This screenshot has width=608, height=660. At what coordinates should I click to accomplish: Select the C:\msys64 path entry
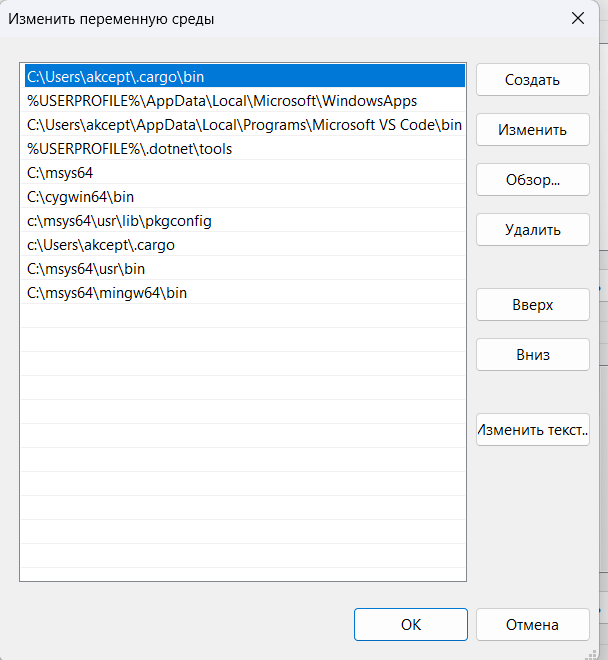[60, 173]
